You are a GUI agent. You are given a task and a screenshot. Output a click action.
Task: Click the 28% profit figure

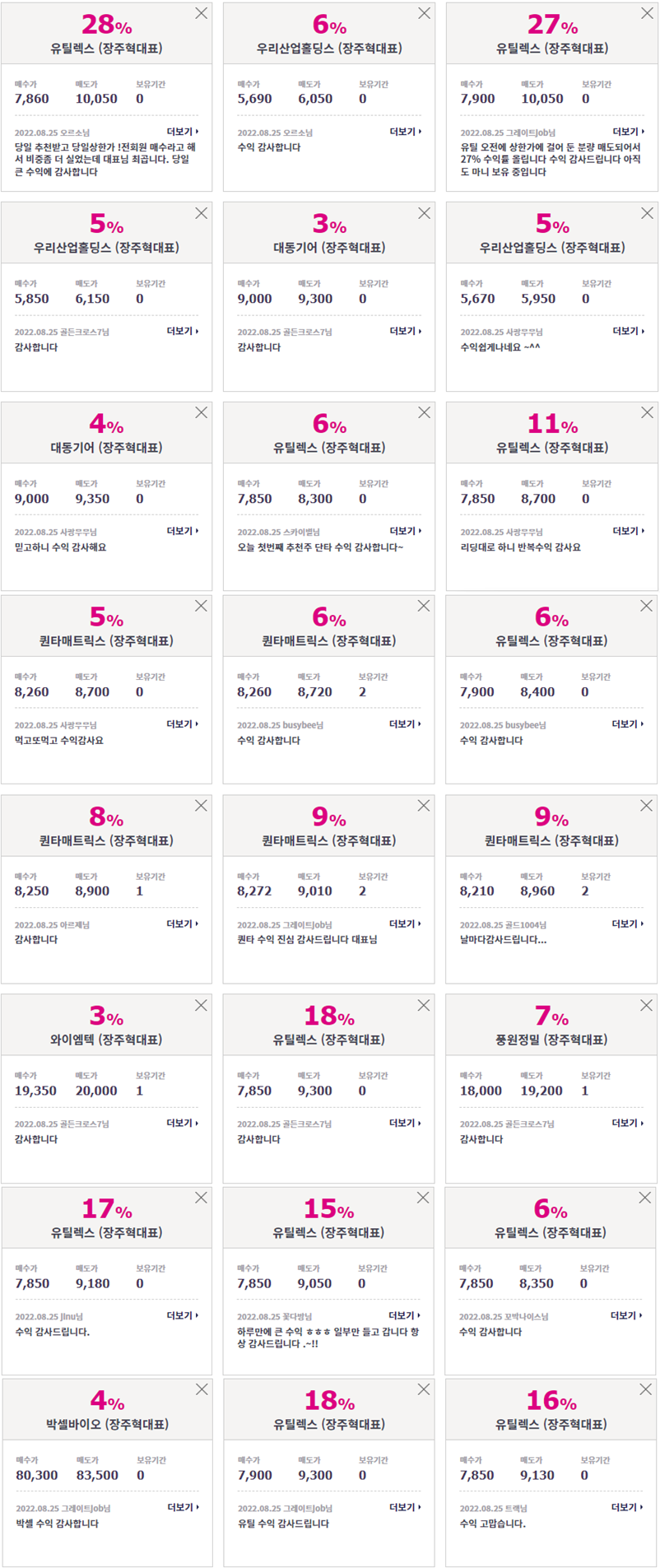coord(107,25)
